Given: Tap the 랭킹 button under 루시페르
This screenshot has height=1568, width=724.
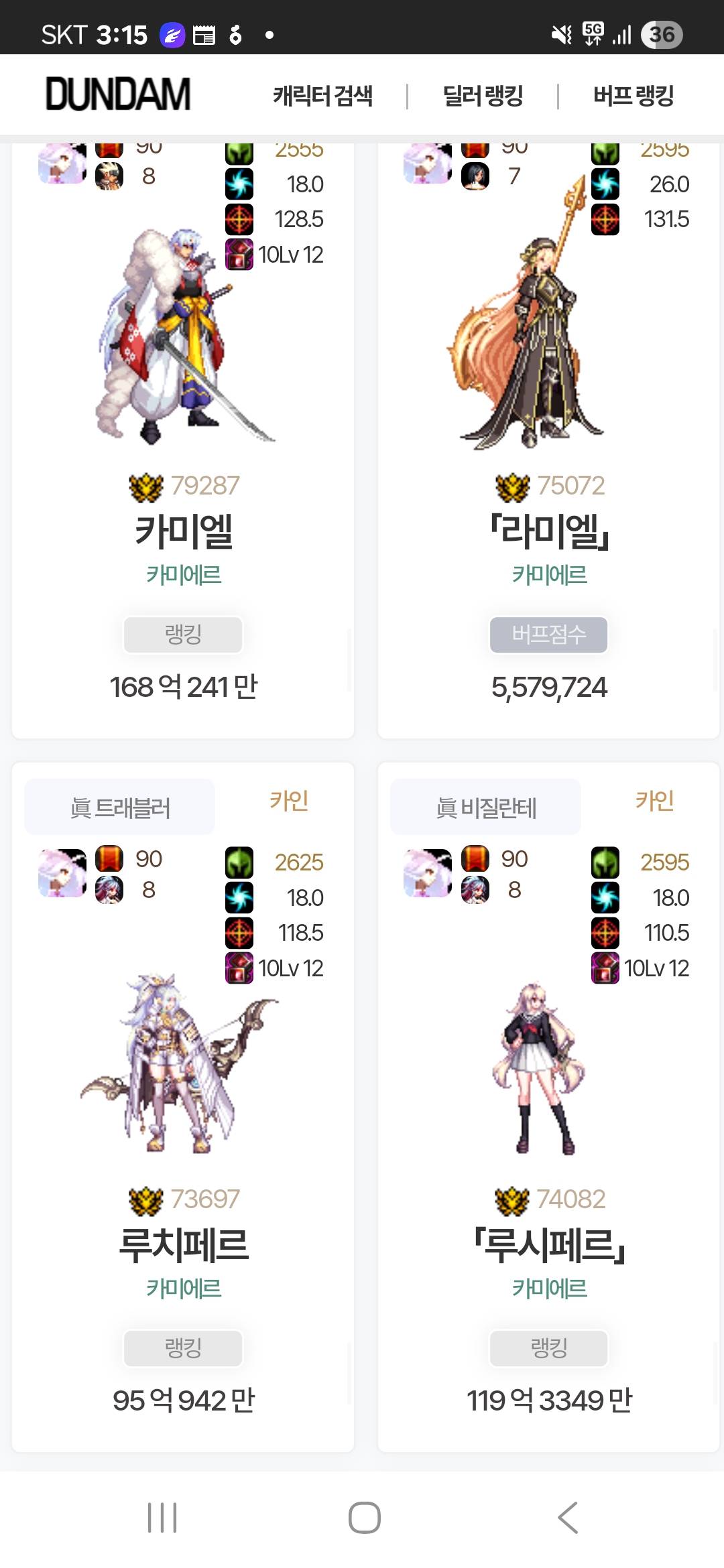Looking at the screenshot, I should point(549,1348).
